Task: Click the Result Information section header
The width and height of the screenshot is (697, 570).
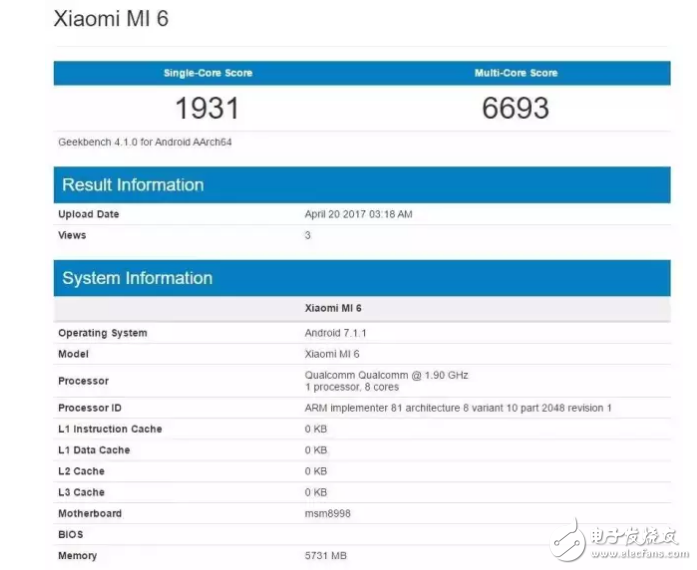Action: coord(133,185)
